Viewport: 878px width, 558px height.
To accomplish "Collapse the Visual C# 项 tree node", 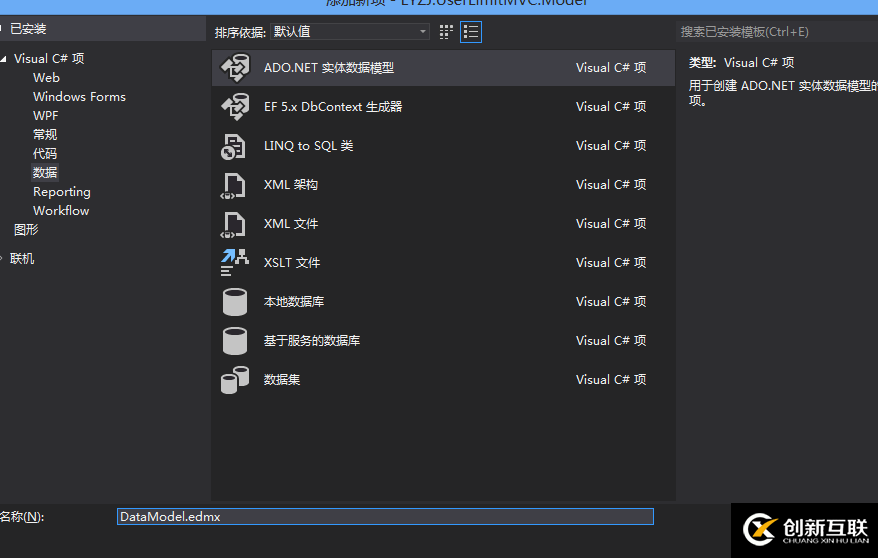I will point(4,59).
